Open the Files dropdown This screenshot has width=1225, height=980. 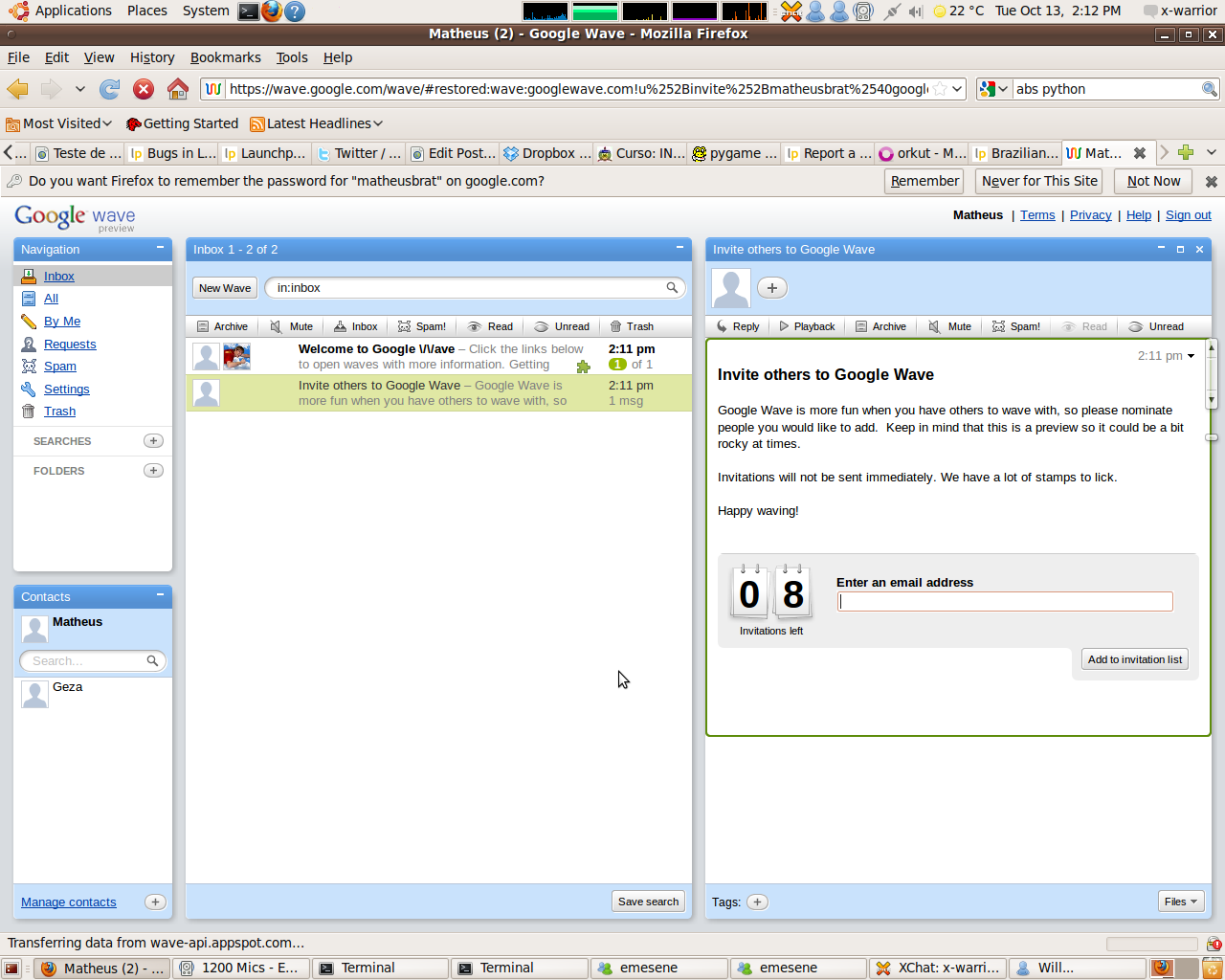point(1181,902)
